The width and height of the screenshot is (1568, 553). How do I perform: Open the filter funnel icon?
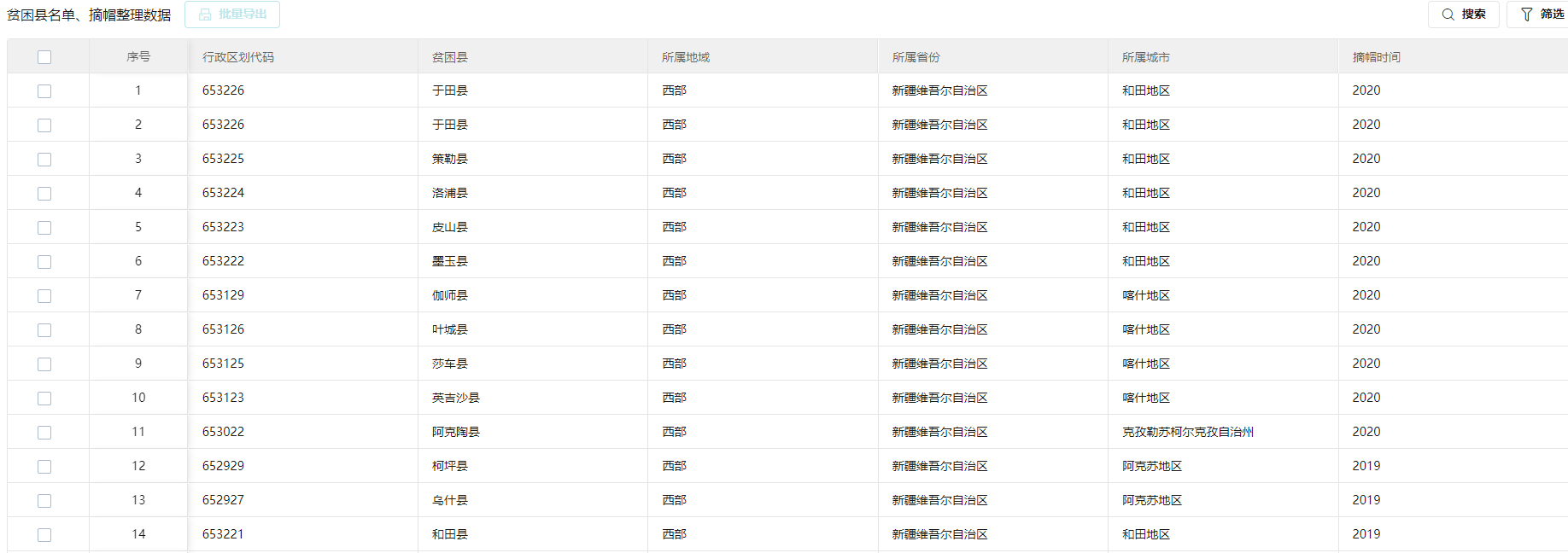(1527, 15)
